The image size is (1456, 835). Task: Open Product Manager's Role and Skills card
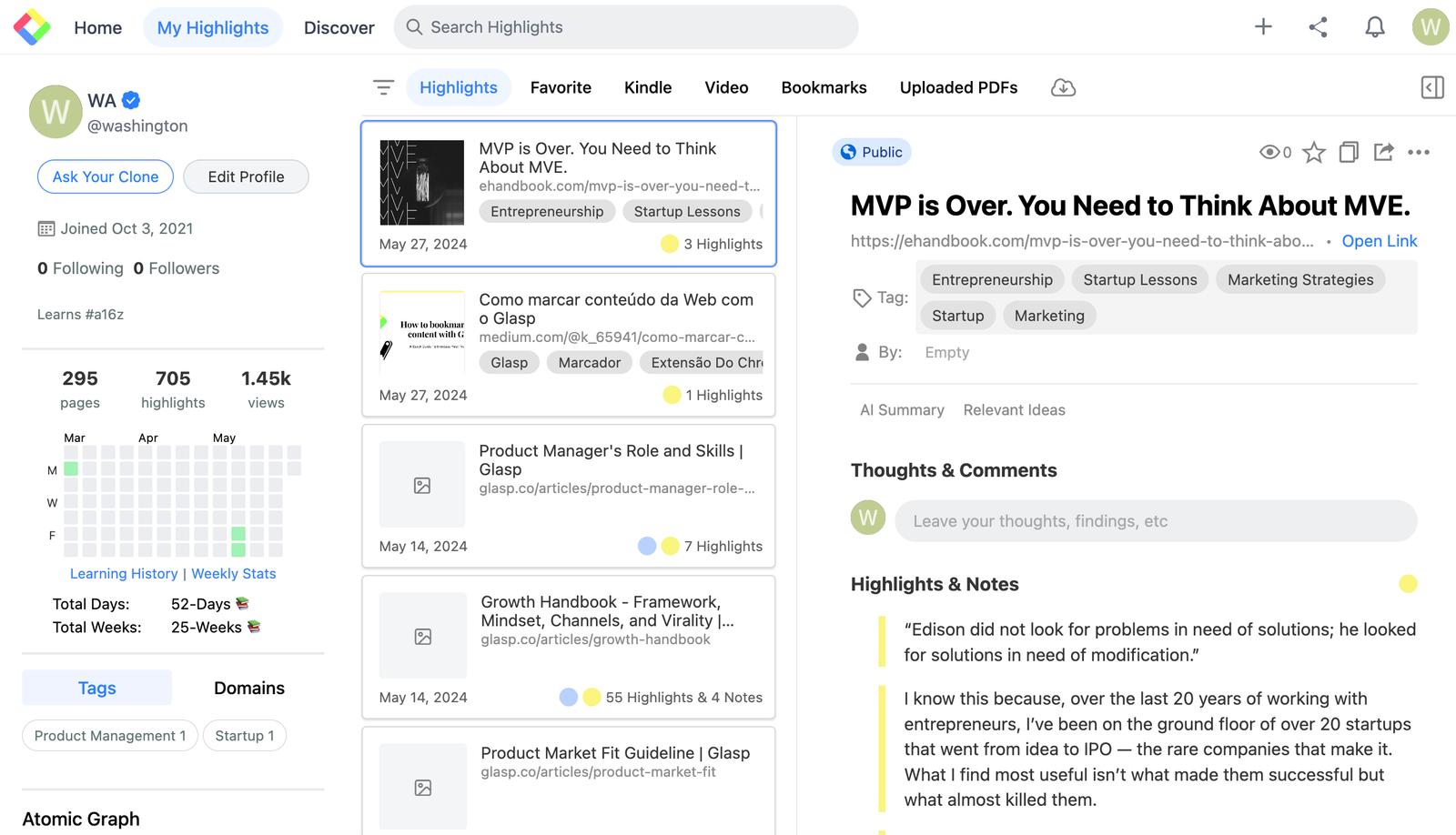[x=569, y=496]
